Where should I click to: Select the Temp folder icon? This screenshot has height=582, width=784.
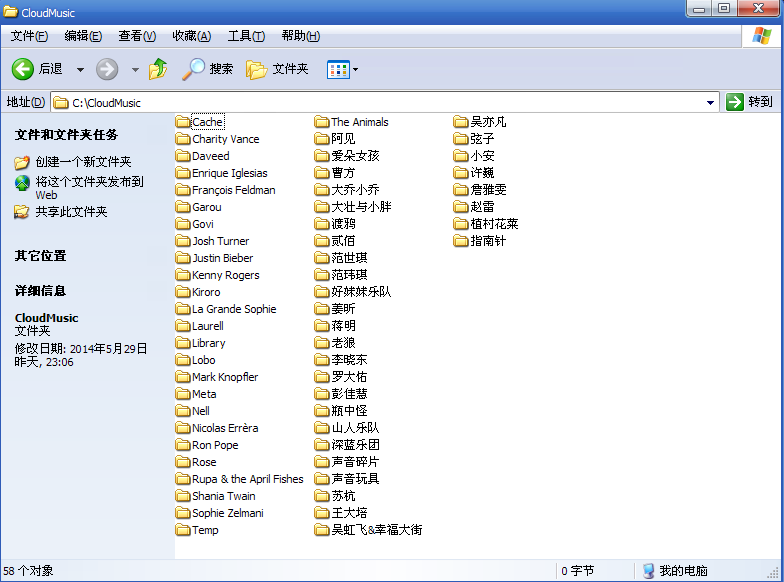tap(183, 530)
